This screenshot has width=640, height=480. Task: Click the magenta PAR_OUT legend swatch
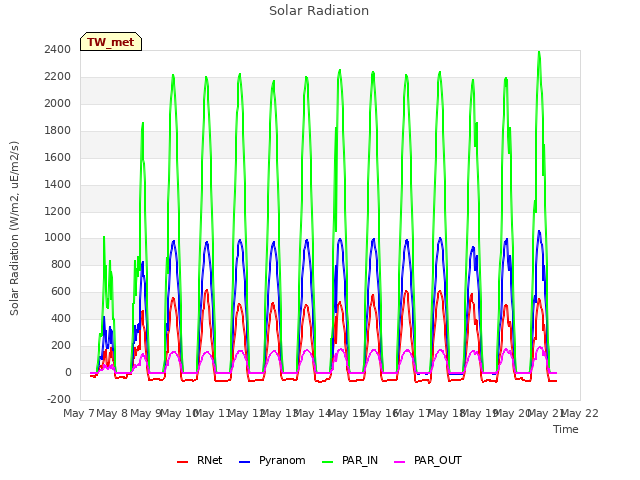(x=400, y=462)
